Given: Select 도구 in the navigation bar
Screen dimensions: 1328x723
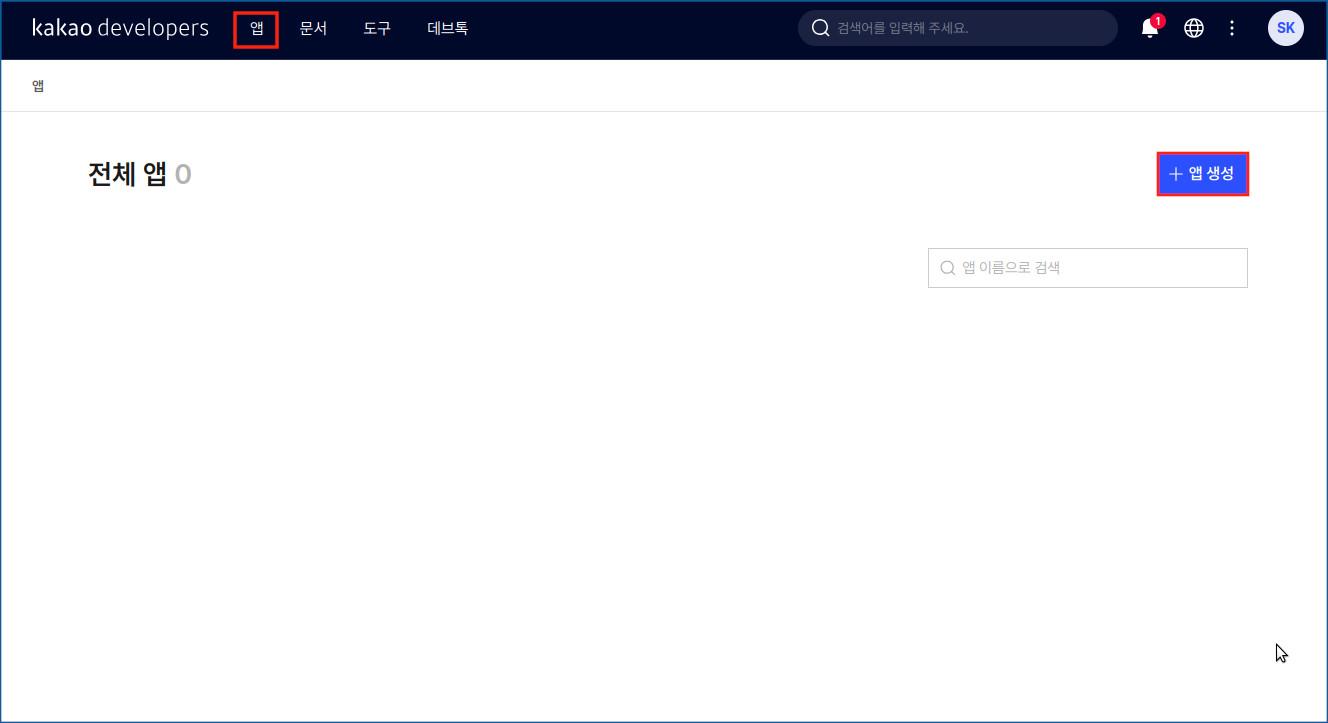Looking at the screenshot, I should pyautogui.click(x=377, y=29).
